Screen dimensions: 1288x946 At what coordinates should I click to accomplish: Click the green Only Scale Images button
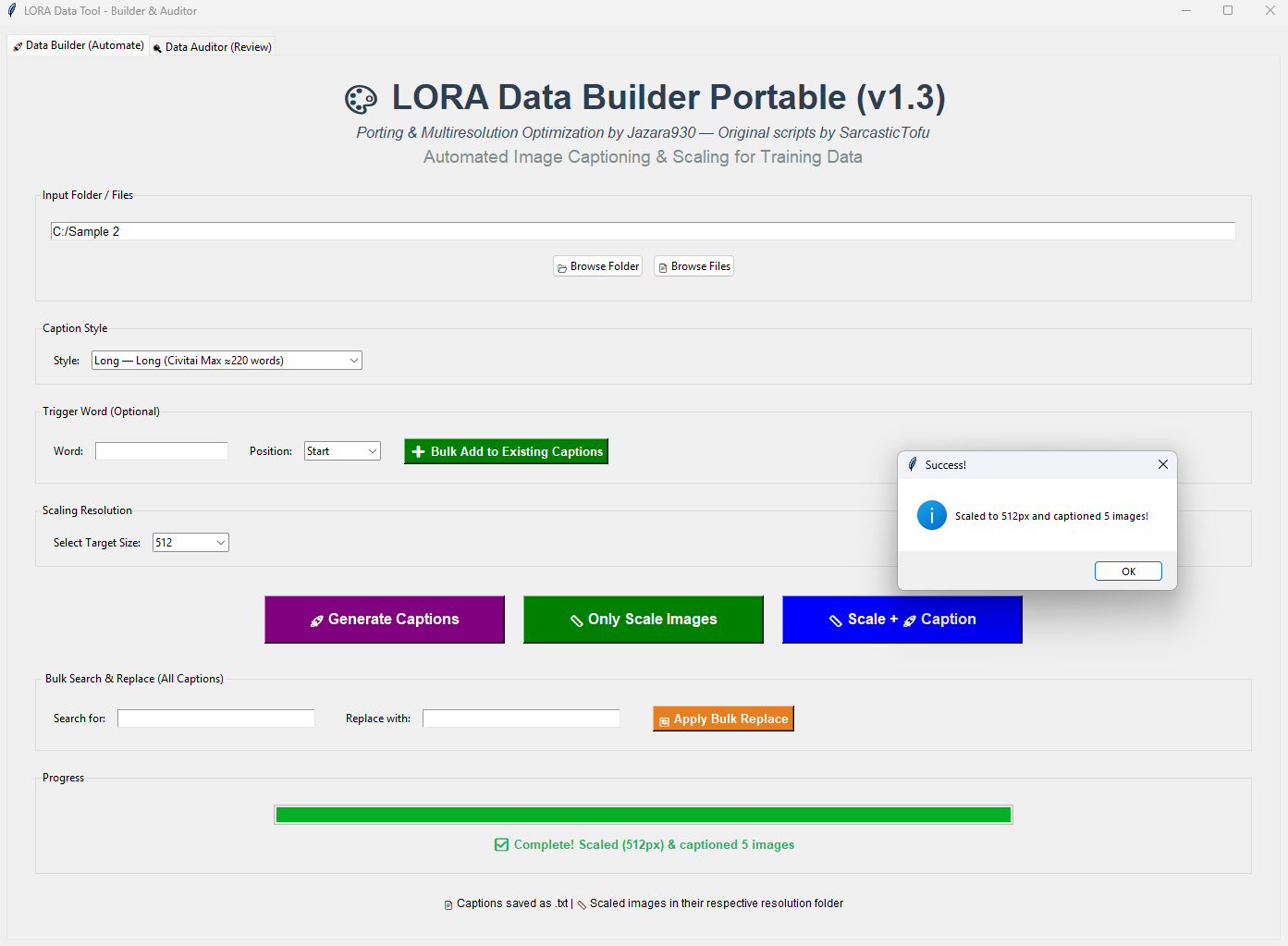(644, 620)
